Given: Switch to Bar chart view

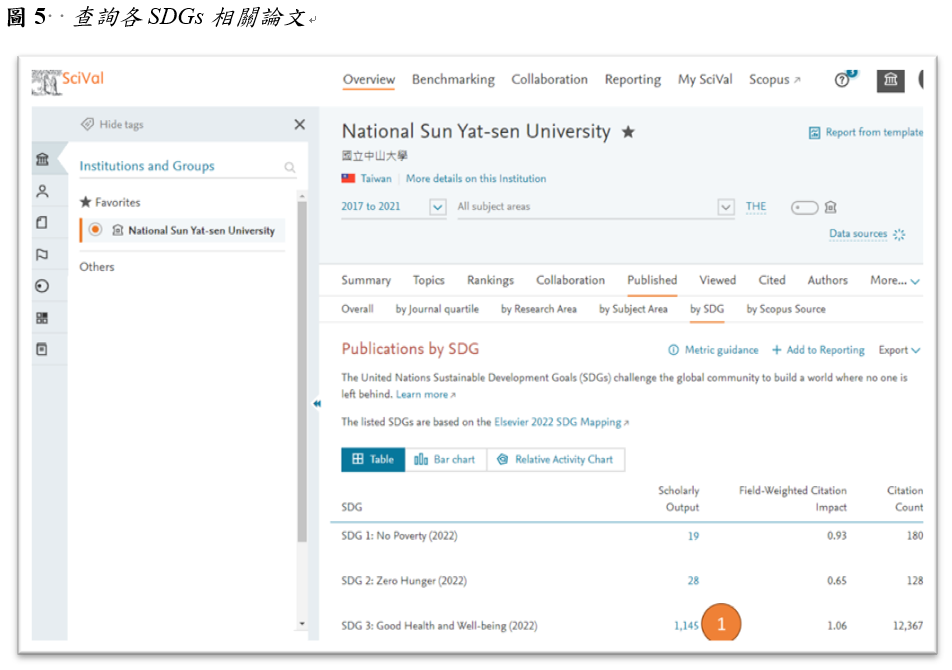Looking at the screenshot, I should [x=445, y=459].
